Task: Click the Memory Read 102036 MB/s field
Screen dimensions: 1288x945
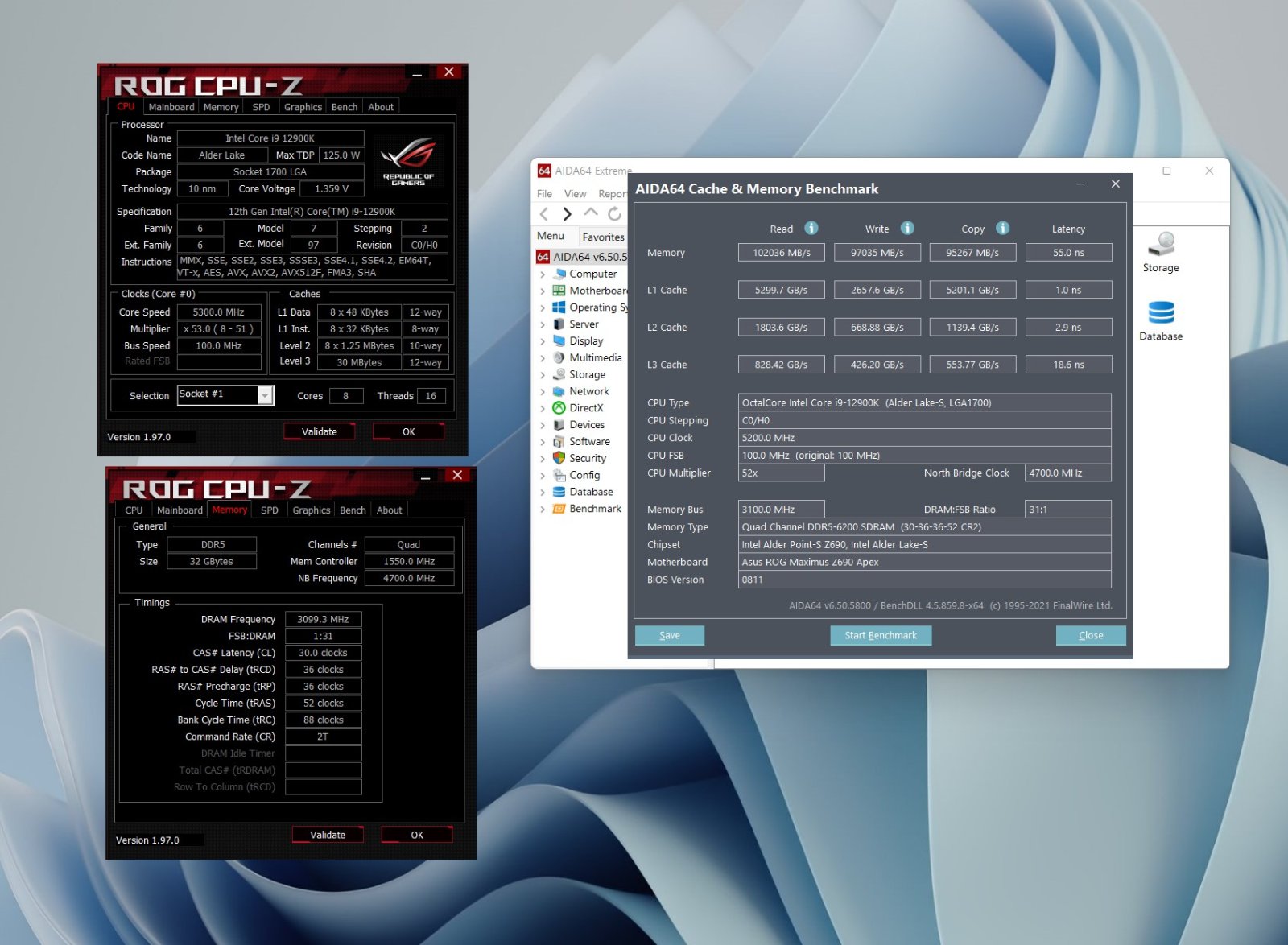Action: [x=782, y=253]
